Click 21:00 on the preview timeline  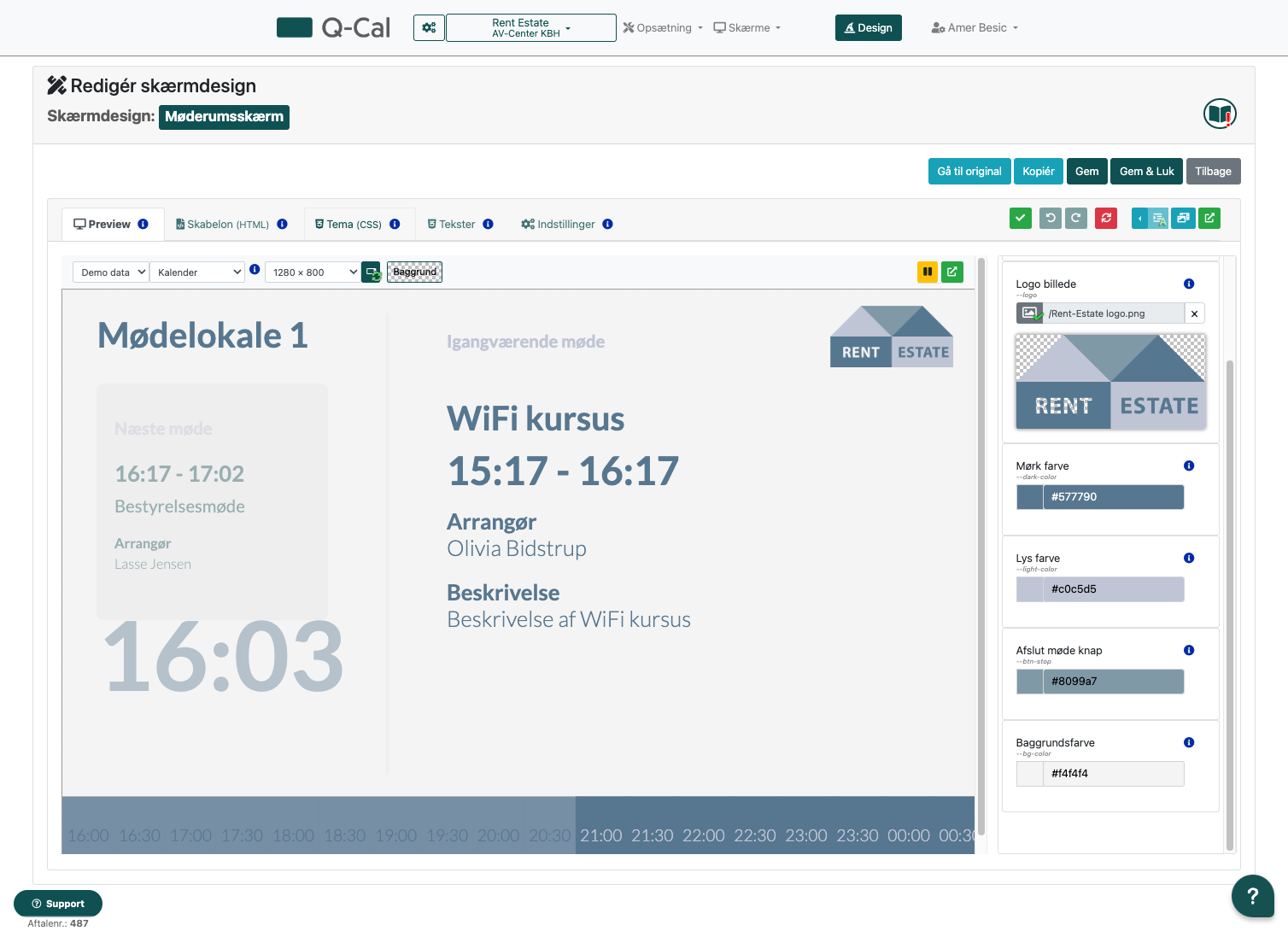[600, 835]
